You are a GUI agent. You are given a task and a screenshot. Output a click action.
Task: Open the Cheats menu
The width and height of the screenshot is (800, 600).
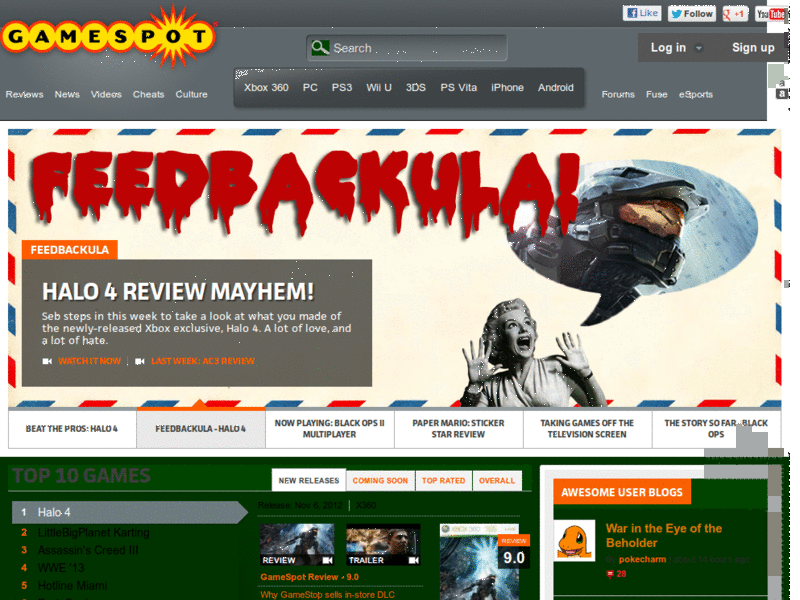[148, 94]
